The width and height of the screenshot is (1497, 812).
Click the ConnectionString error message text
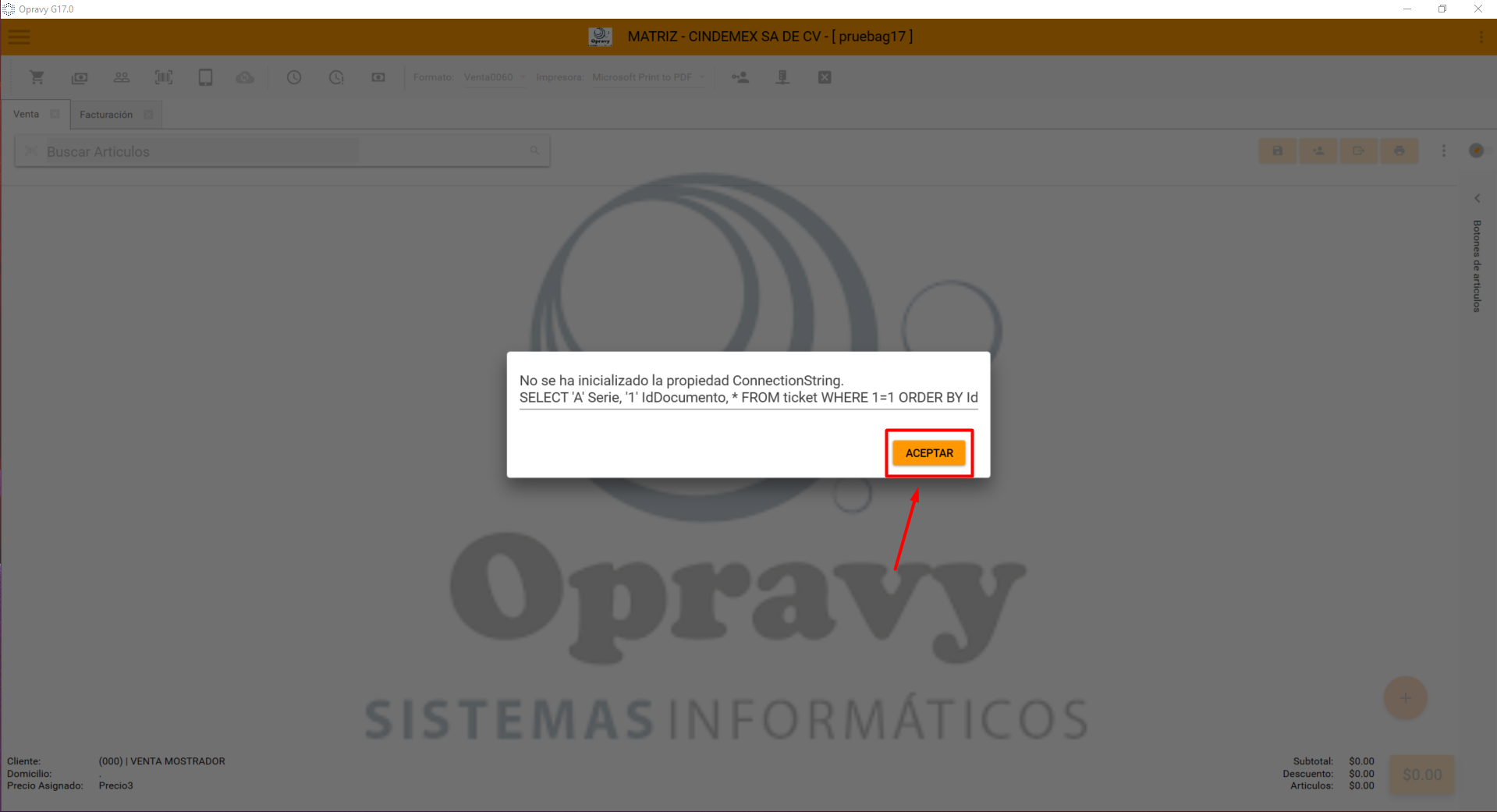point(681,381)
